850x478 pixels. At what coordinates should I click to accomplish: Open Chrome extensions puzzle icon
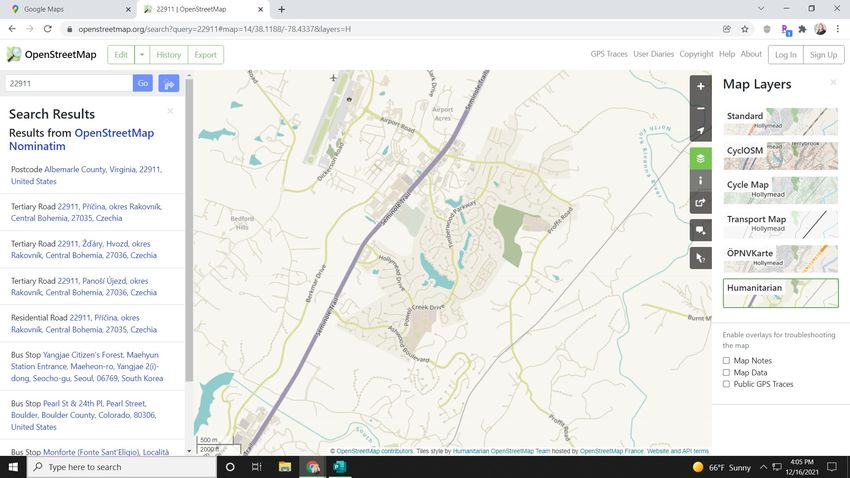point(802,29)
